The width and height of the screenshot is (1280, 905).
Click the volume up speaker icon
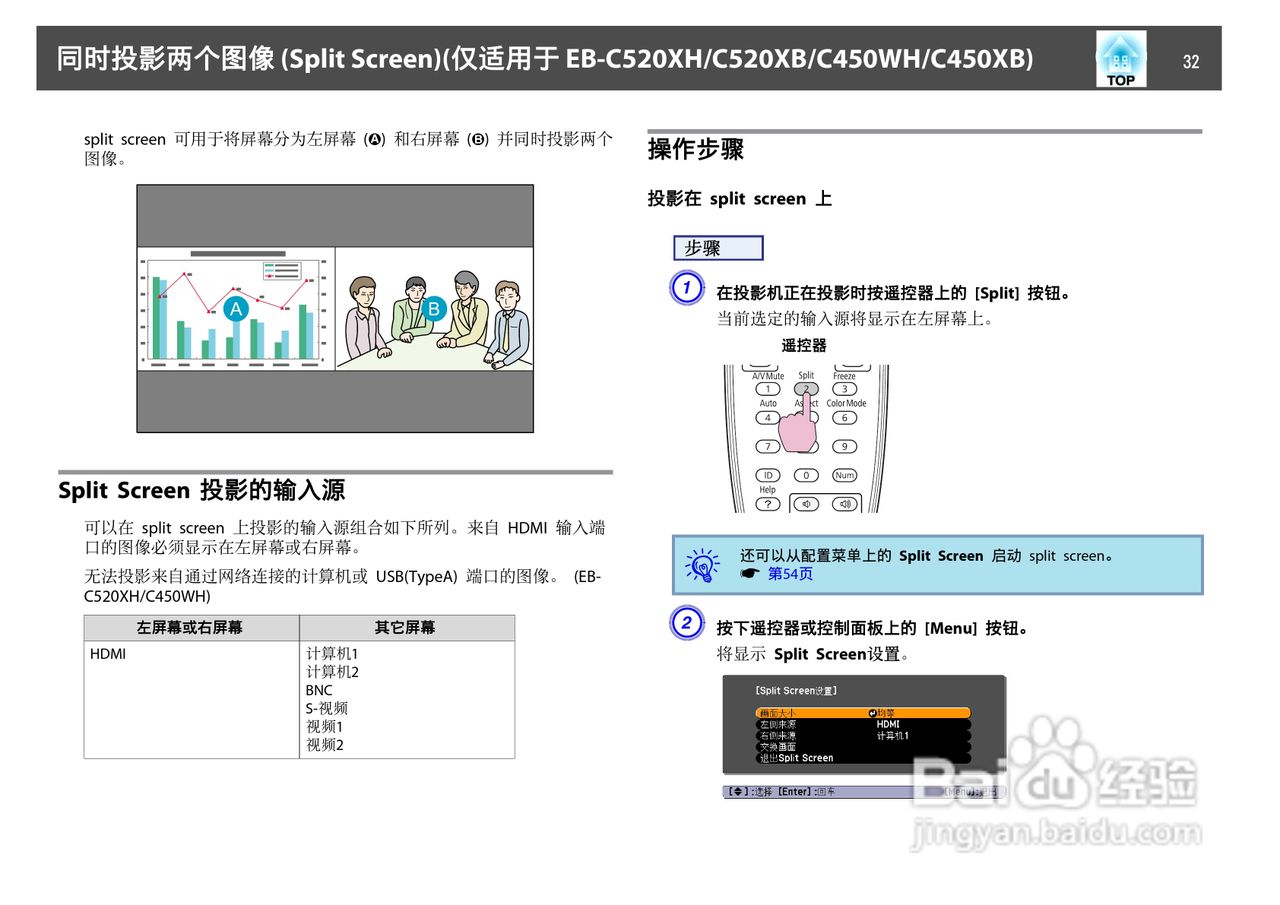tap(845, 504)
